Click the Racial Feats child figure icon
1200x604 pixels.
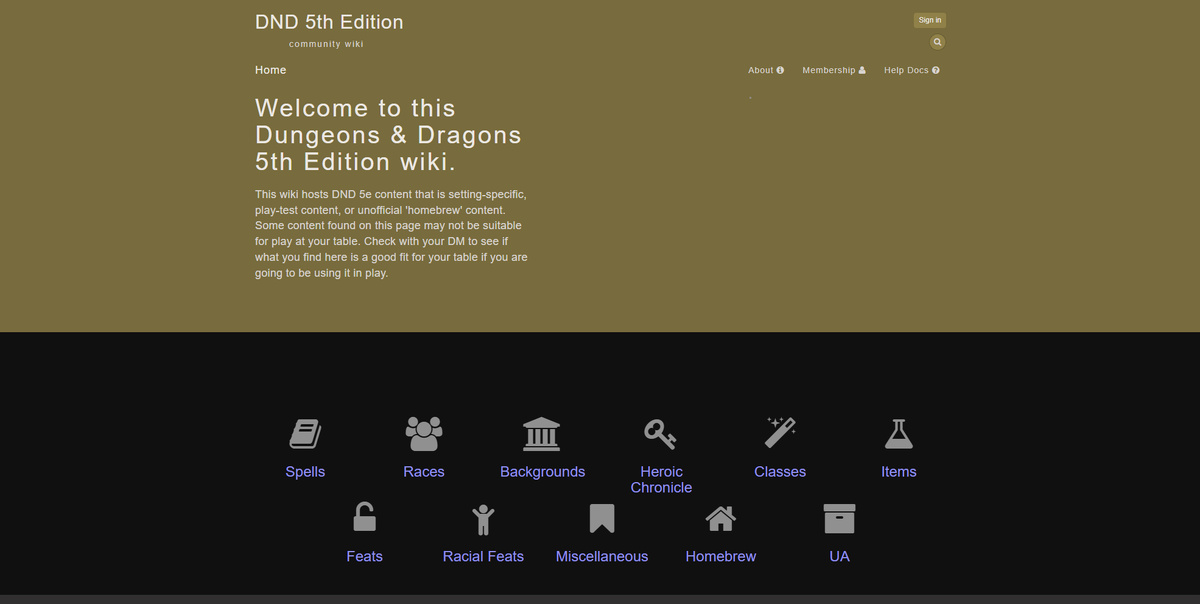[483, 519]
